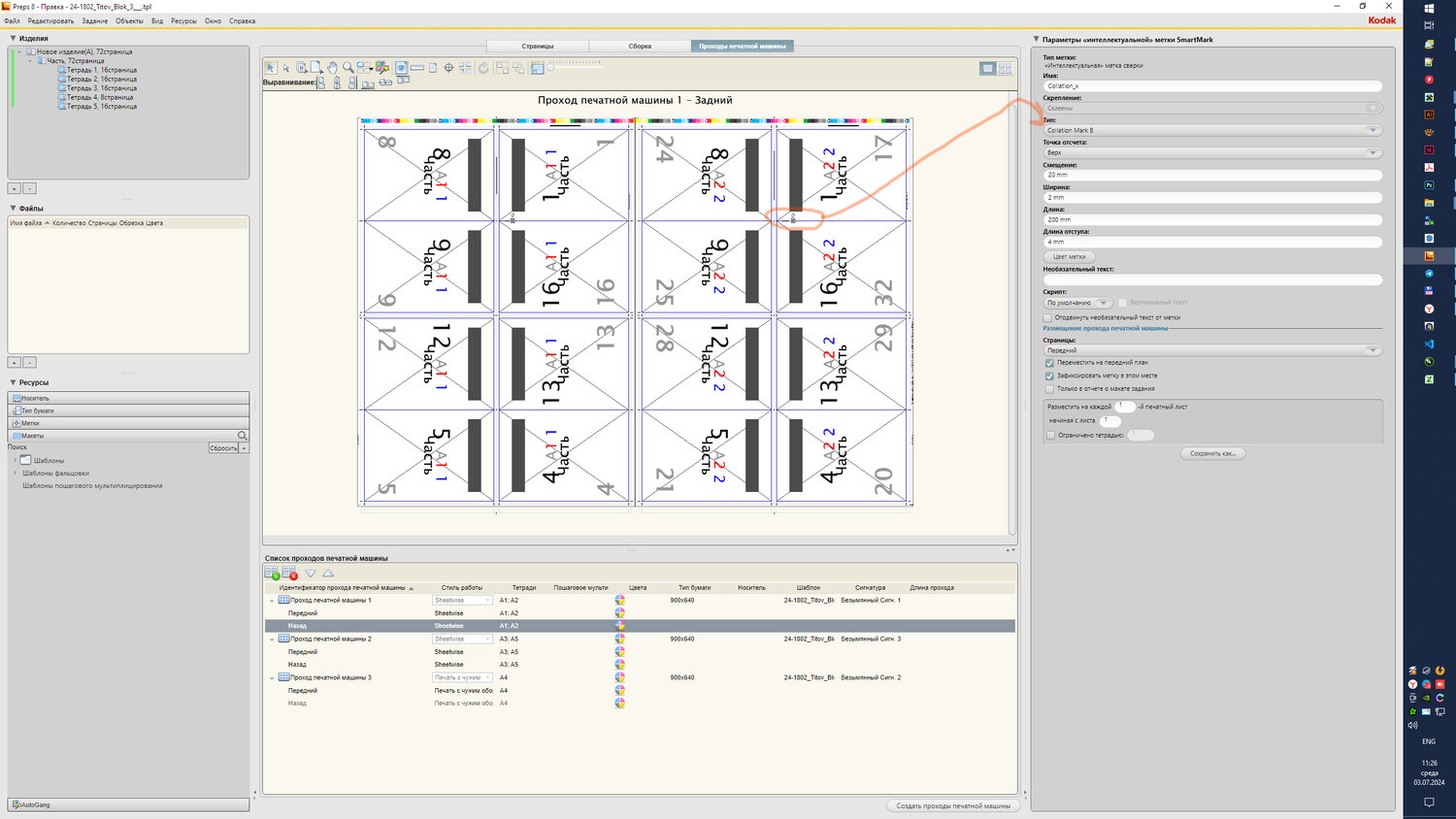Delete the selected press run
This screenshot has height=819, width=1456.
click(x=289, y=573)
